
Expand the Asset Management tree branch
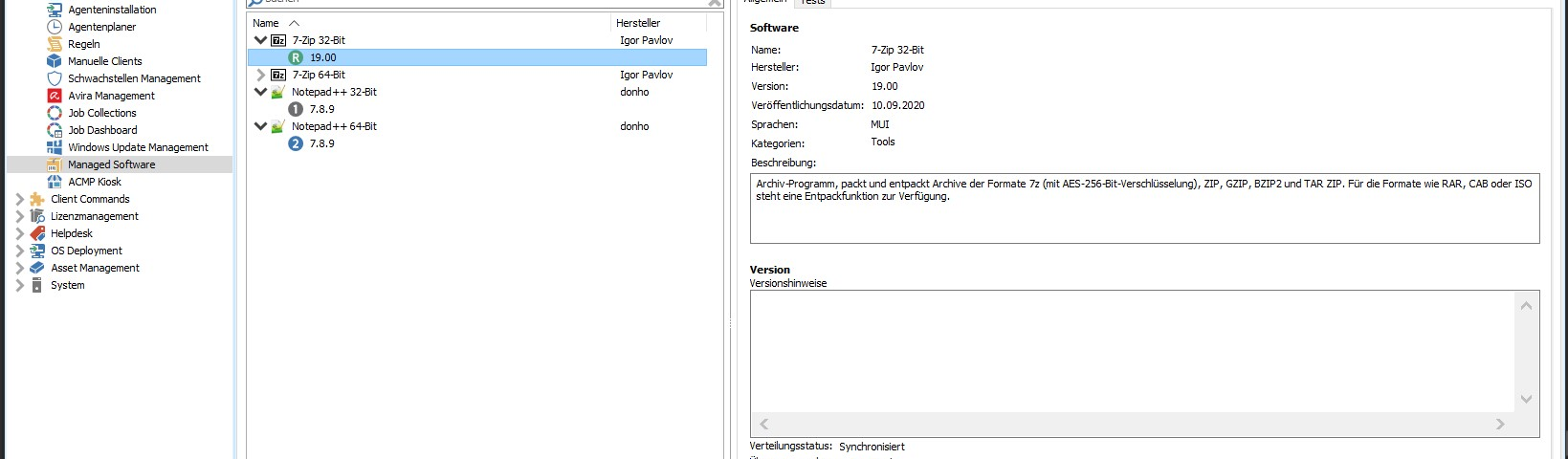[19, 268]
